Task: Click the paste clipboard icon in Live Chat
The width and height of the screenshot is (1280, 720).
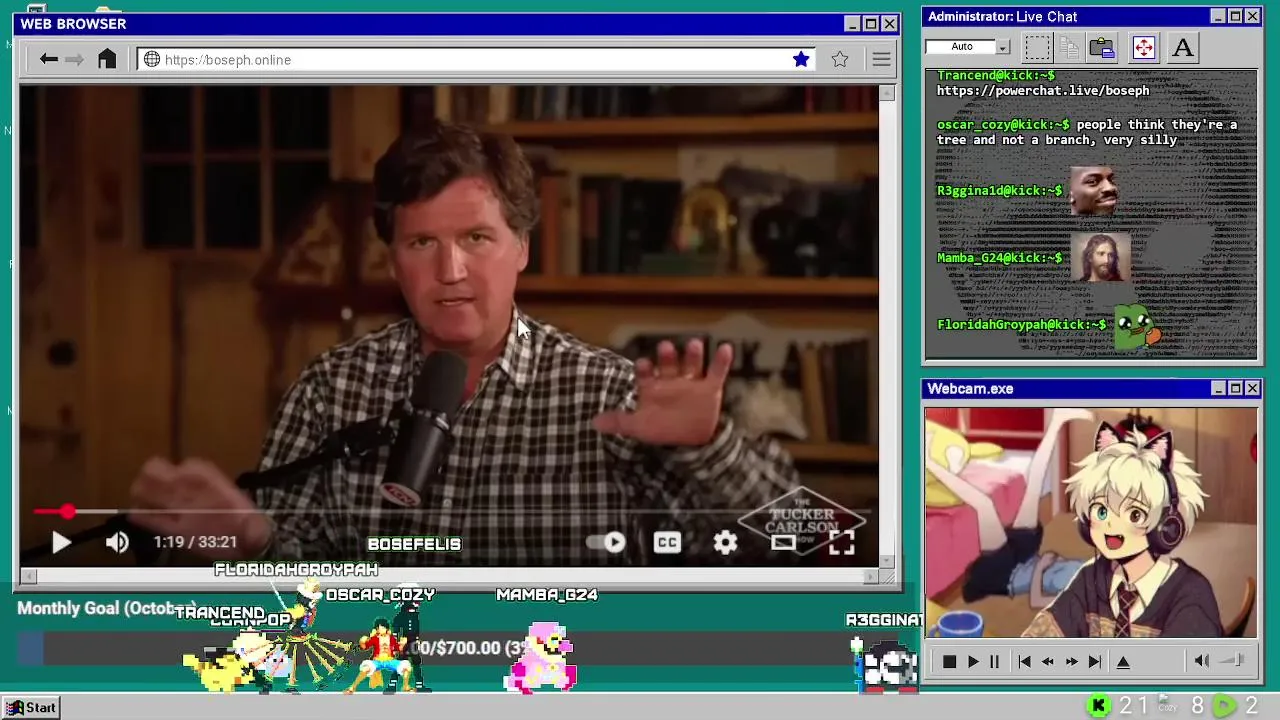Action: (x=1102, y=47)
